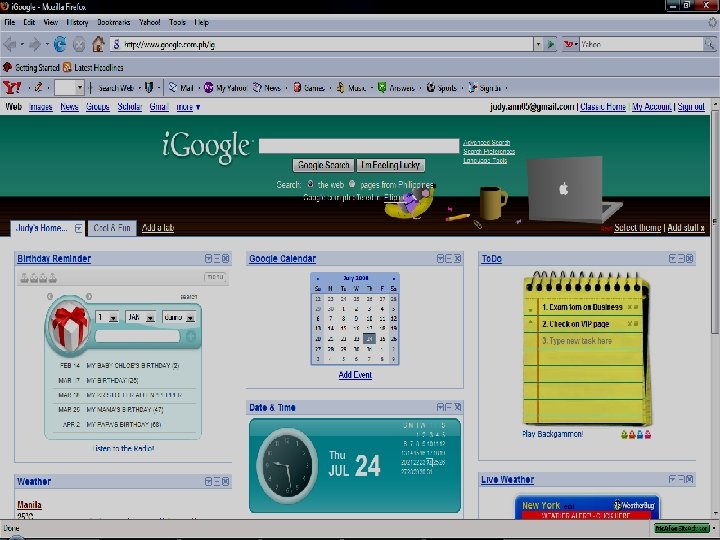Open the Sign out link
The image size is (720, 540).
(691, 107)
